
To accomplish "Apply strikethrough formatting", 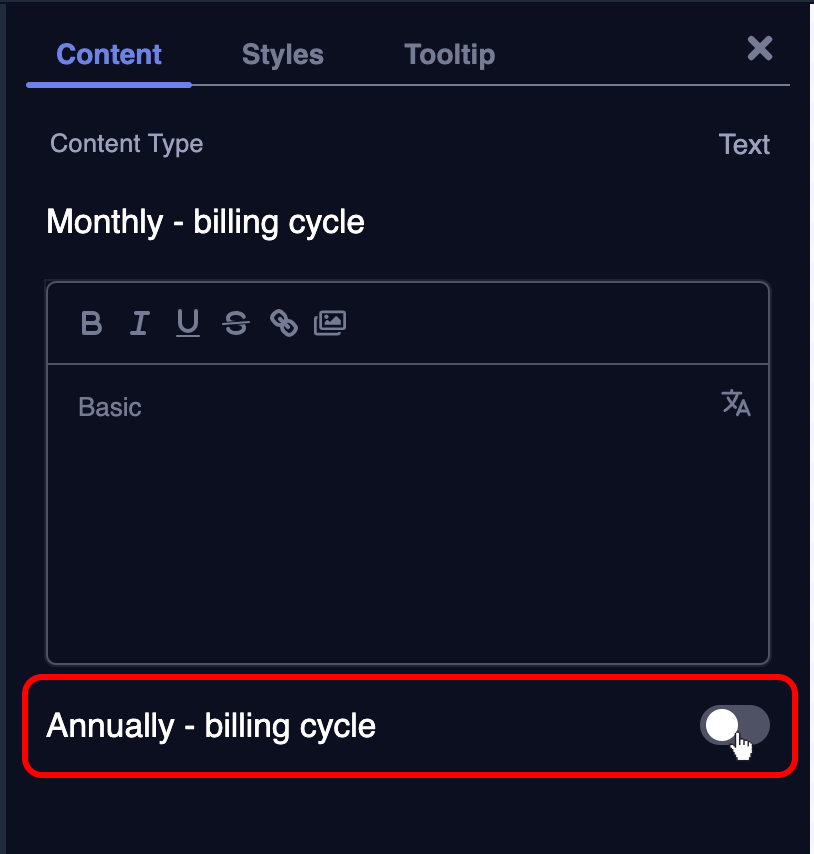I will pyautogui.click(x=236, y=323).
